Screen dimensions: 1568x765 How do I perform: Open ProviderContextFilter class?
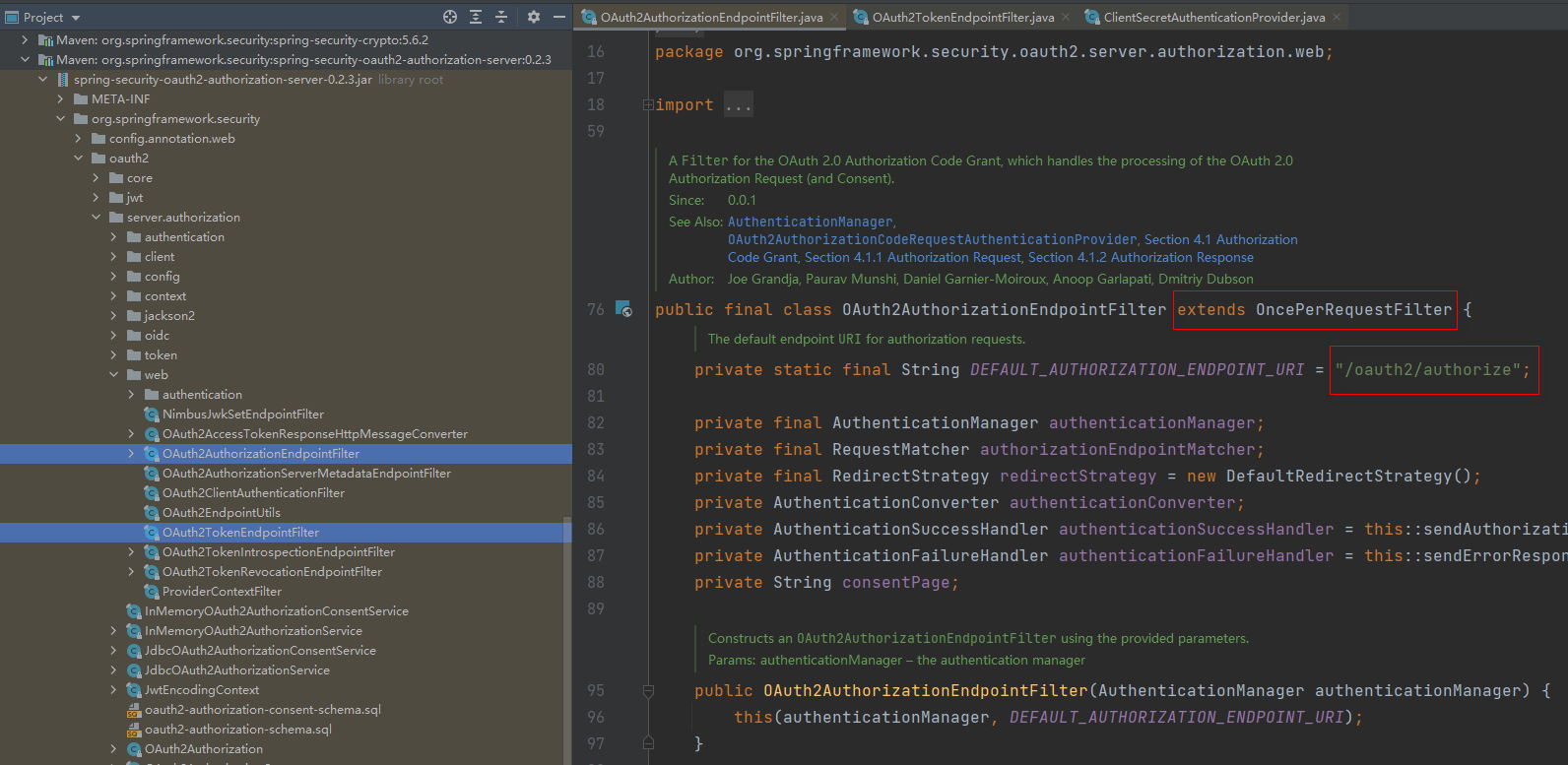[222, 592]
